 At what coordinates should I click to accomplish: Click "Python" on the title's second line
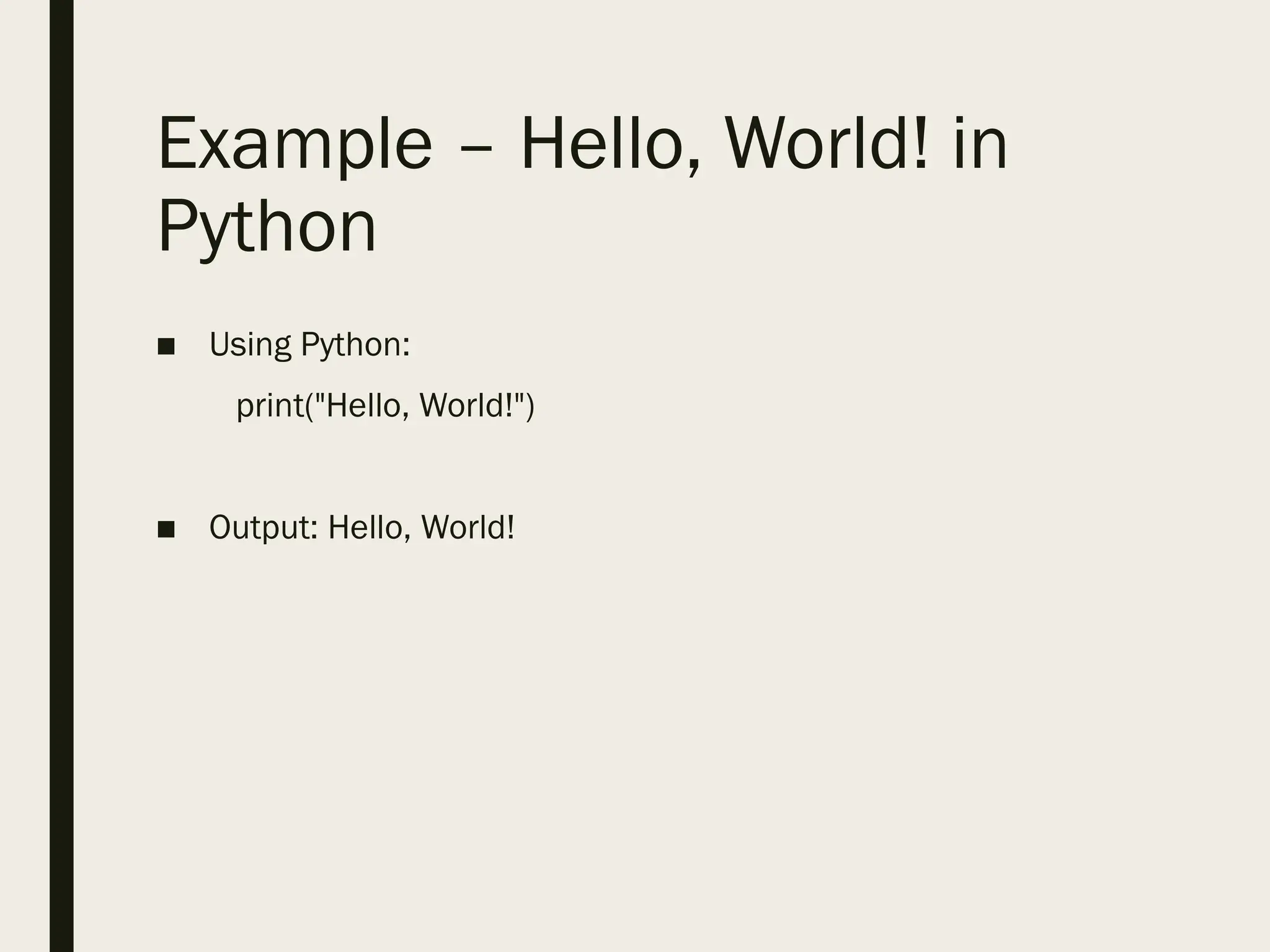pos(267,227)
